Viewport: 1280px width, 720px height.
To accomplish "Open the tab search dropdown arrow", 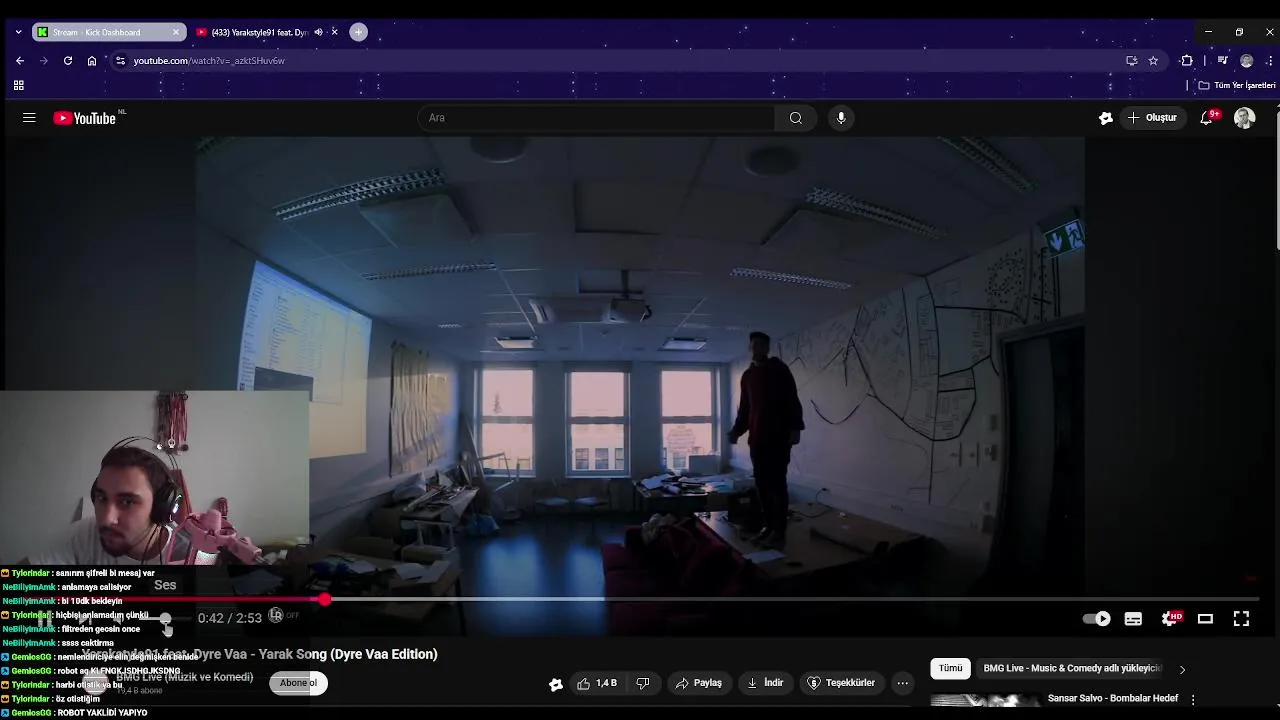I will click(x=18, y=32).
